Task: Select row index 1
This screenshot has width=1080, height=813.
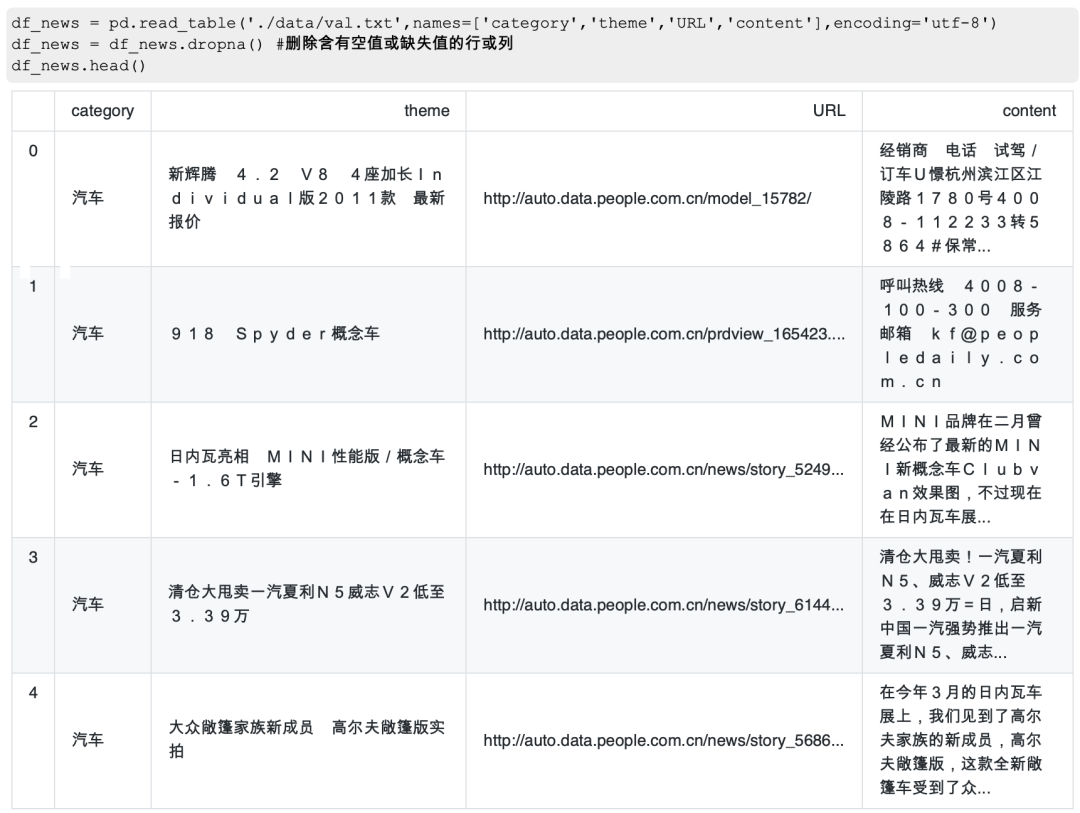Action: click(x=33, y=287)
